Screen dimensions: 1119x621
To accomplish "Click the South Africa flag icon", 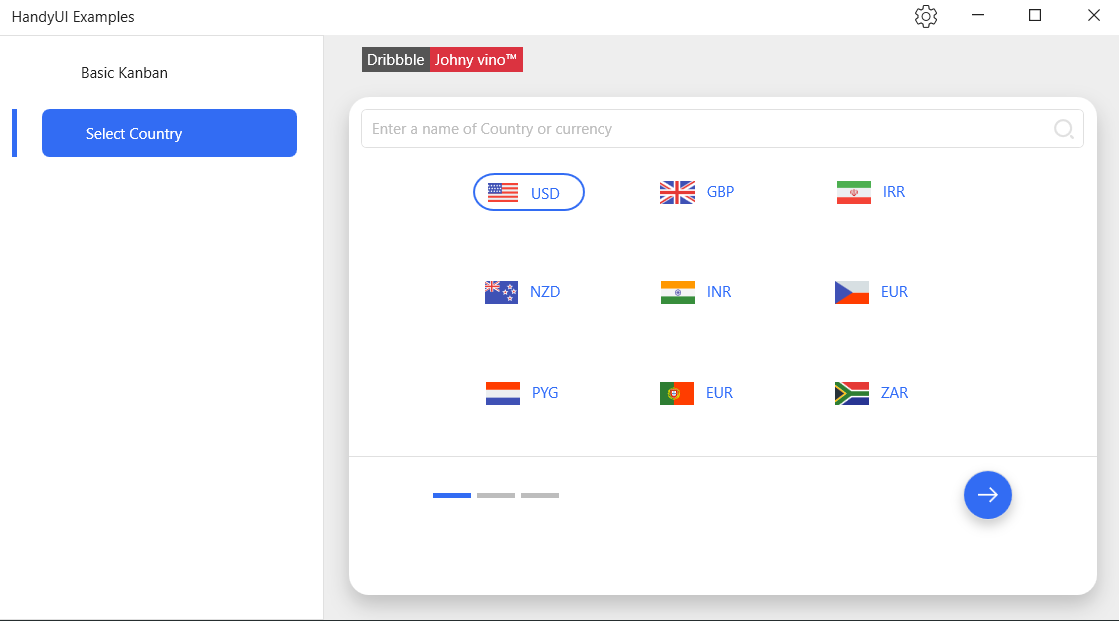I will [852, 393].
